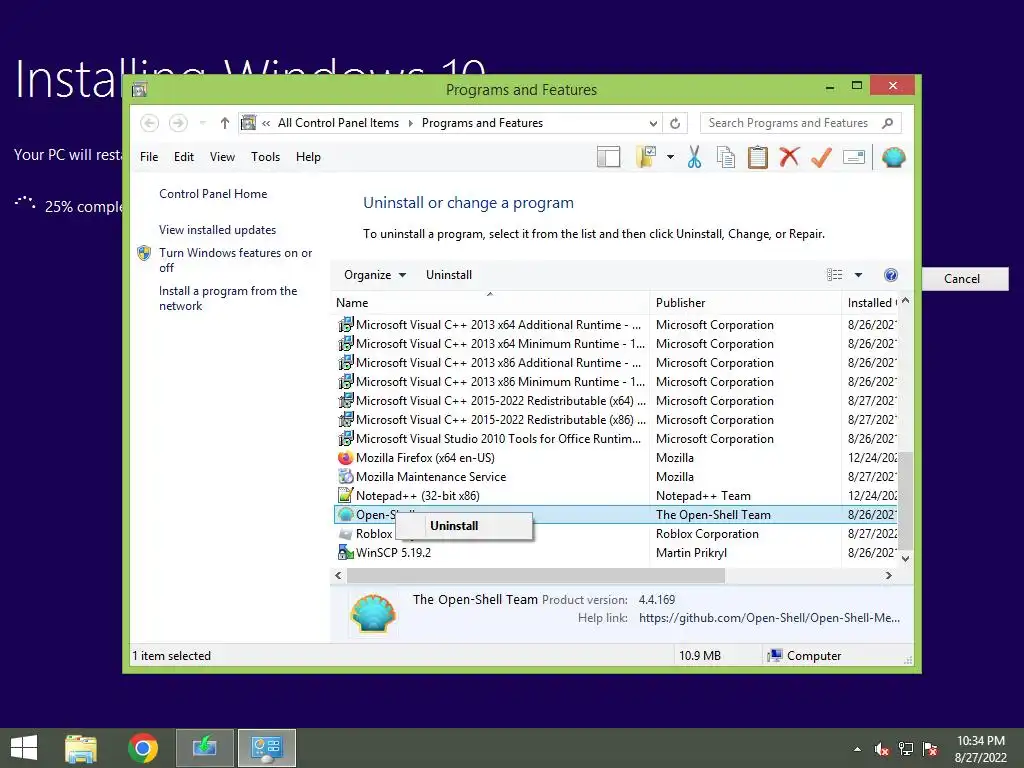Go up one level with Up arrow
Viewport: 1024px width, 768px height.
[x=225, y=123]
